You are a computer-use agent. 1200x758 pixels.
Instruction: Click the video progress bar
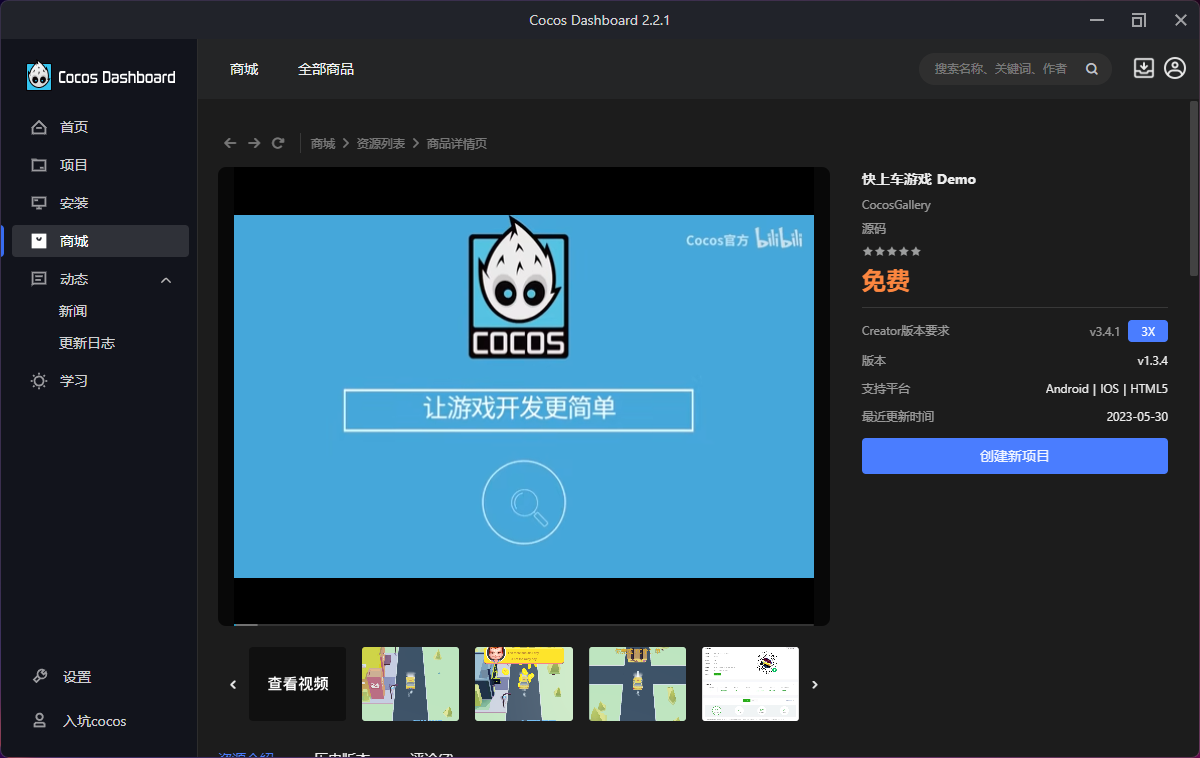524,624
